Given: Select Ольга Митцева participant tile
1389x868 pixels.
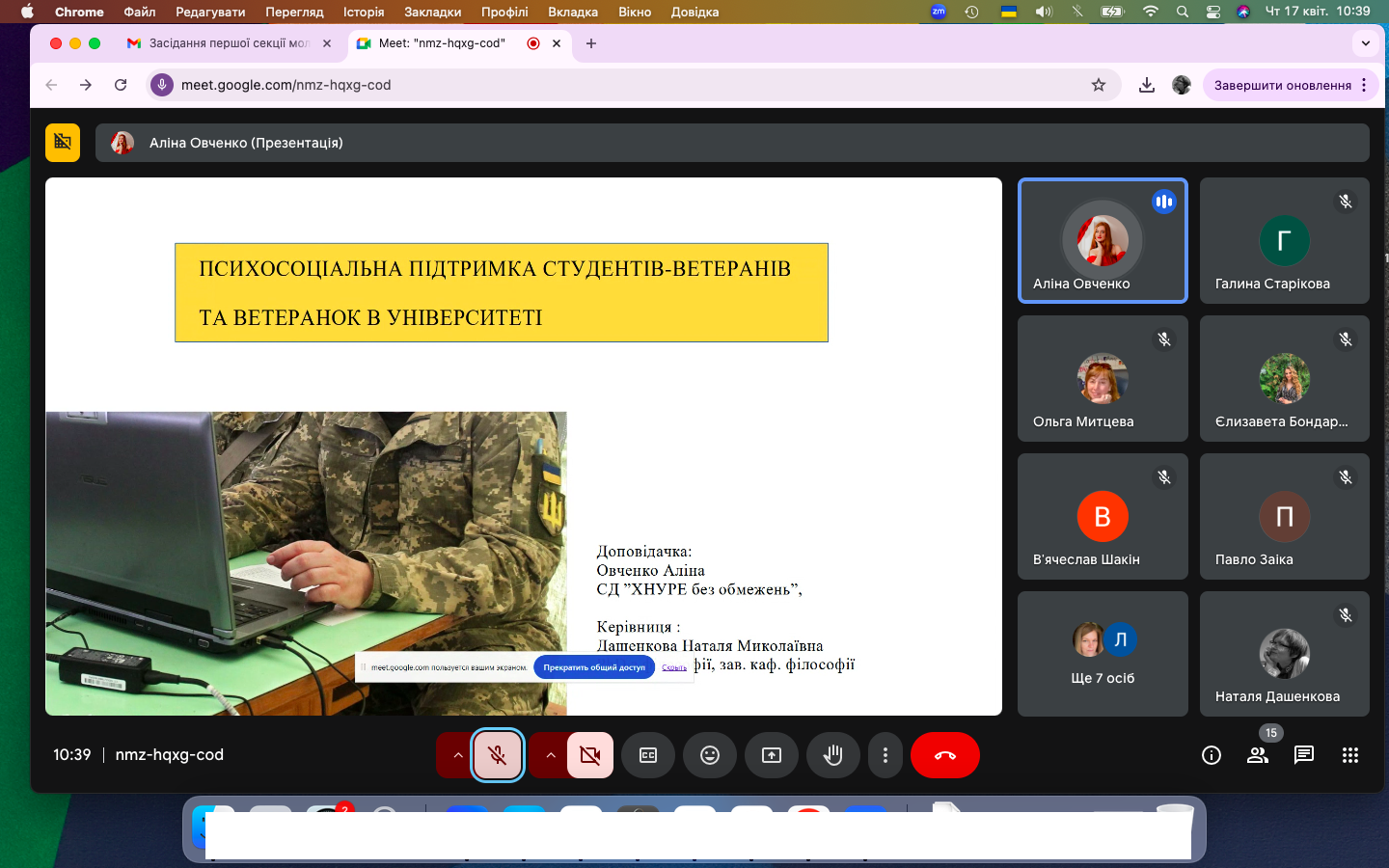Looking at the screenshot, I should pyautogui.click(x=1103, y=378).
